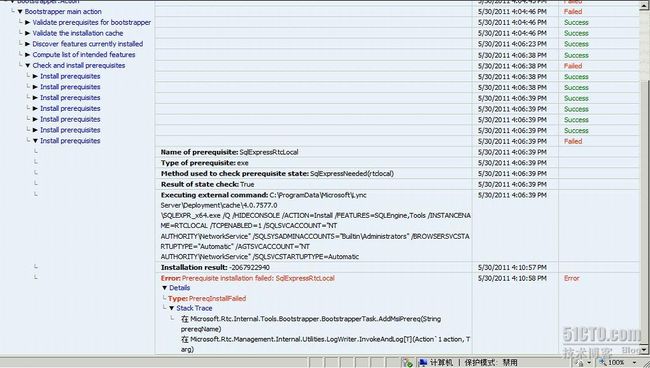
Task: Expand Discover features currently installed arrow
Action: [x=27, y=44]
